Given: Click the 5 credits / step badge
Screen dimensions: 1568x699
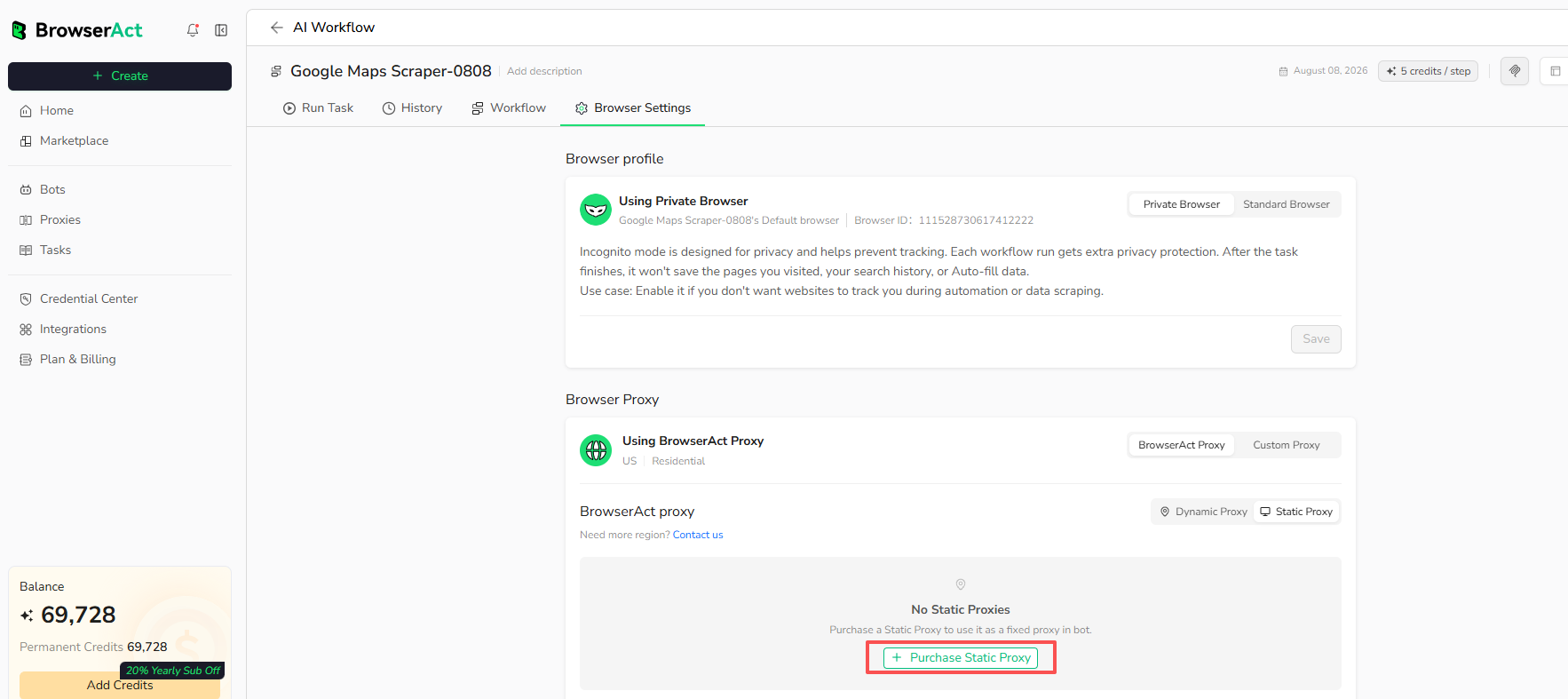Looking at the screenshot, I should pos(1428,71).
